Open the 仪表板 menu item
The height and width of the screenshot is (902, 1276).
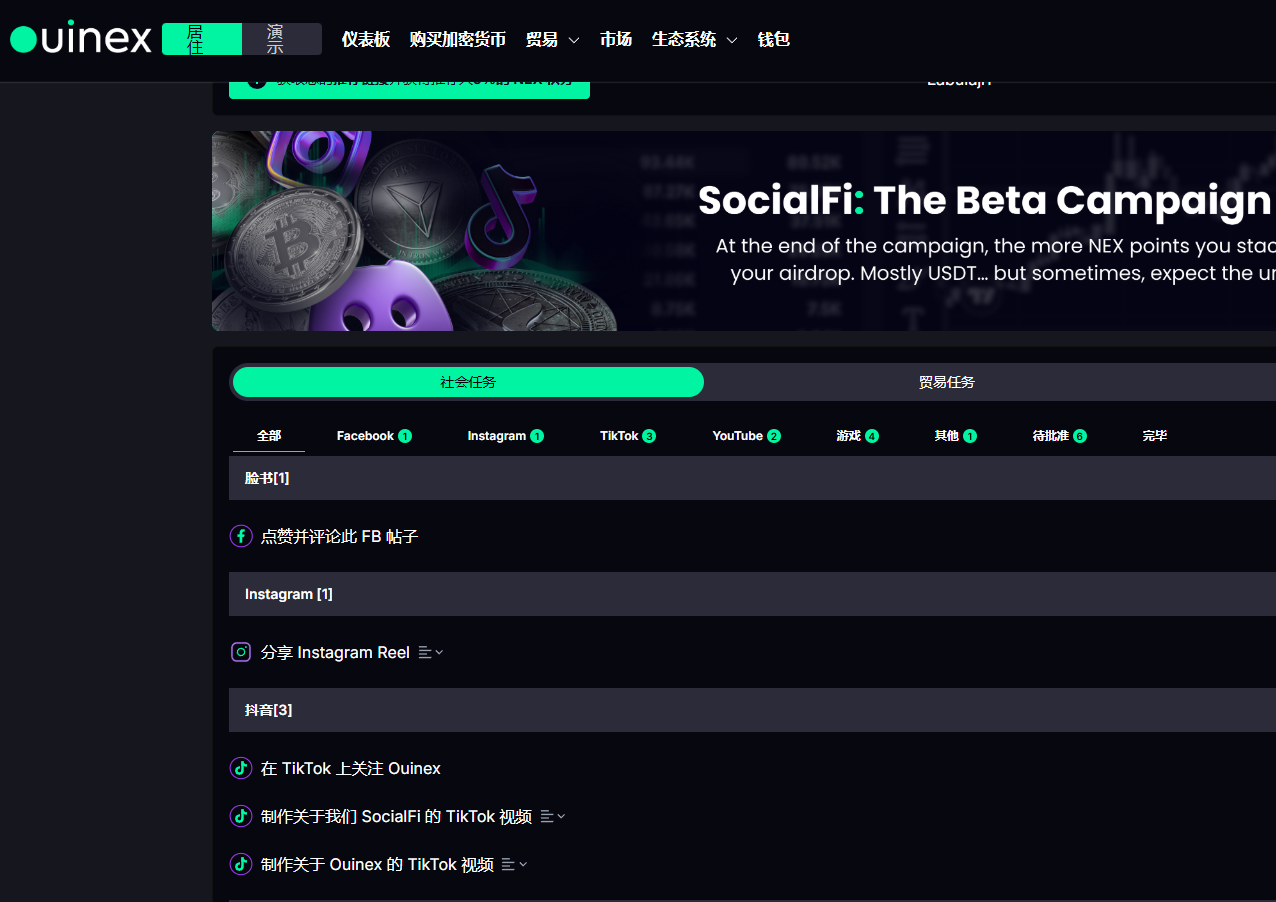(365, 40)
